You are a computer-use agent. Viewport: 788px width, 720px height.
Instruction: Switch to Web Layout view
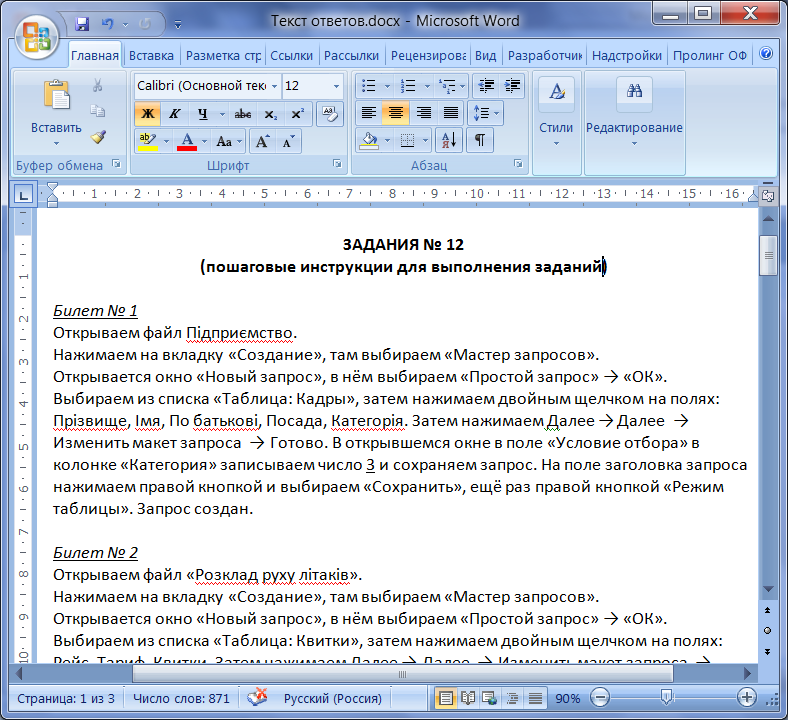(489, 698)
